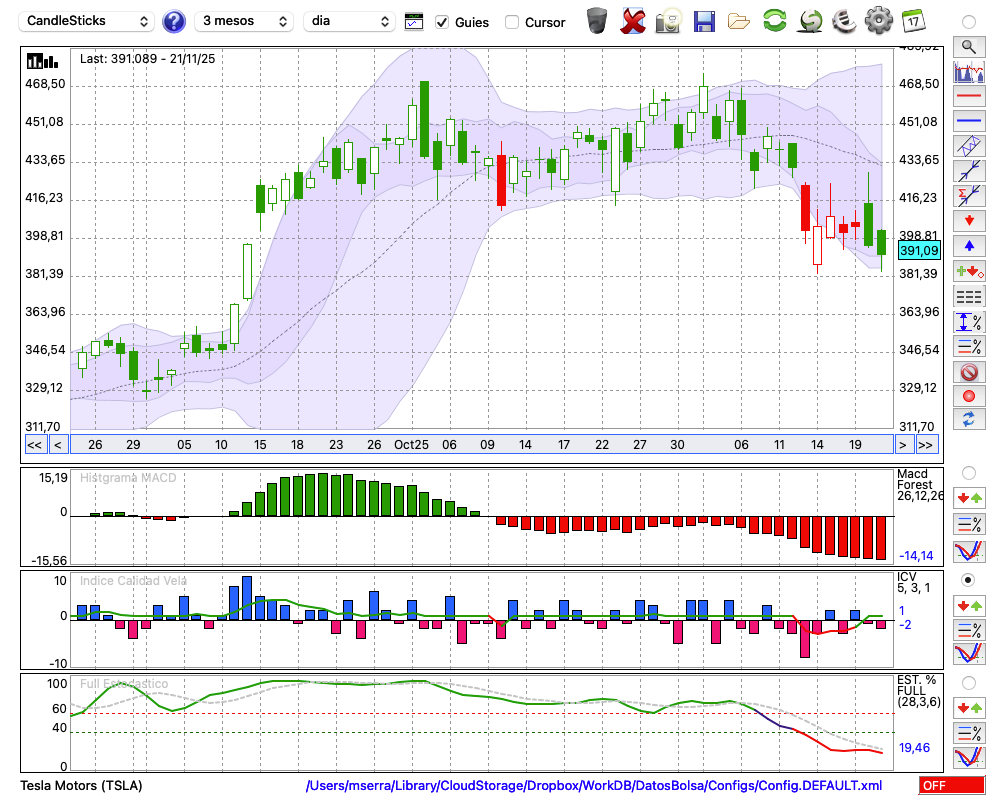Click the blue-red volume chart icon

coord(969,71)
